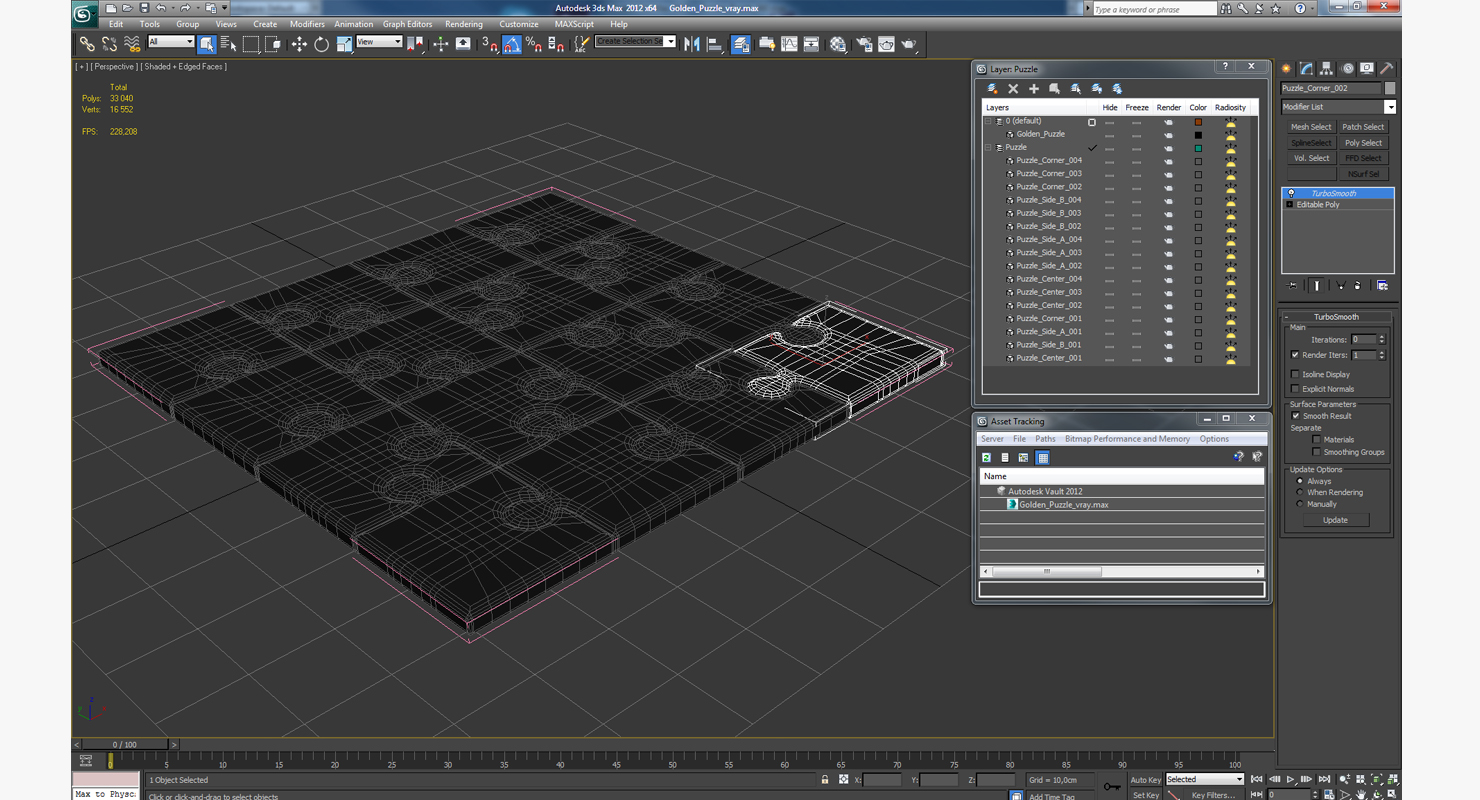Open Select by Name dialog
This screenshot has width=1480, height=800.
(x=228, y=44)
